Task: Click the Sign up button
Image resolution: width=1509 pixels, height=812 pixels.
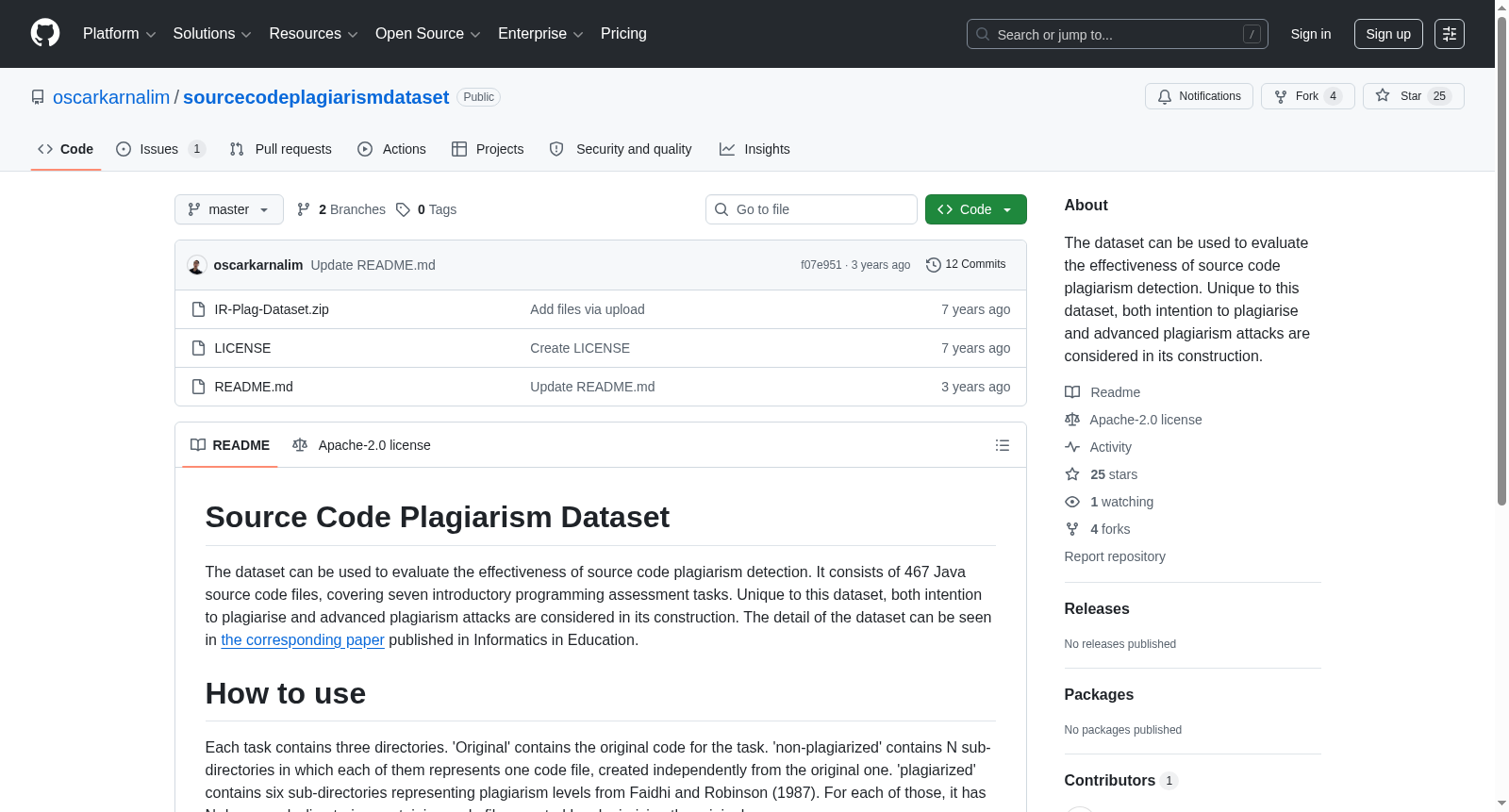Action: click(1388, 34)
